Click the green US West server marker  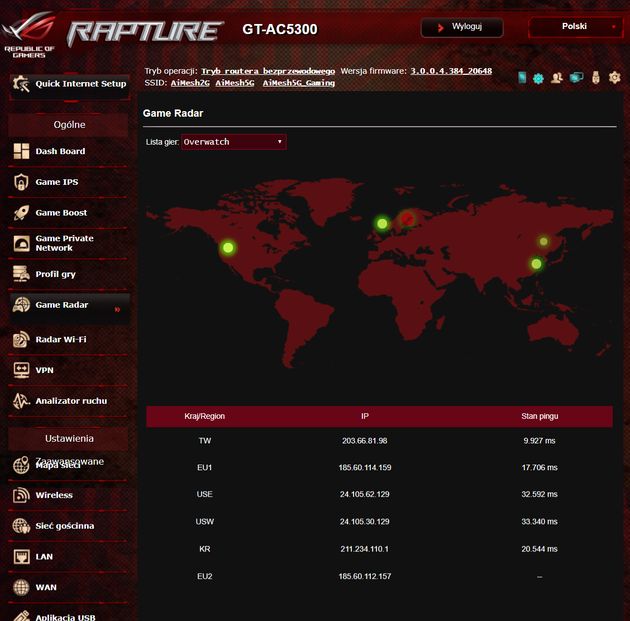pyautogui.click(x=228, y=247)
